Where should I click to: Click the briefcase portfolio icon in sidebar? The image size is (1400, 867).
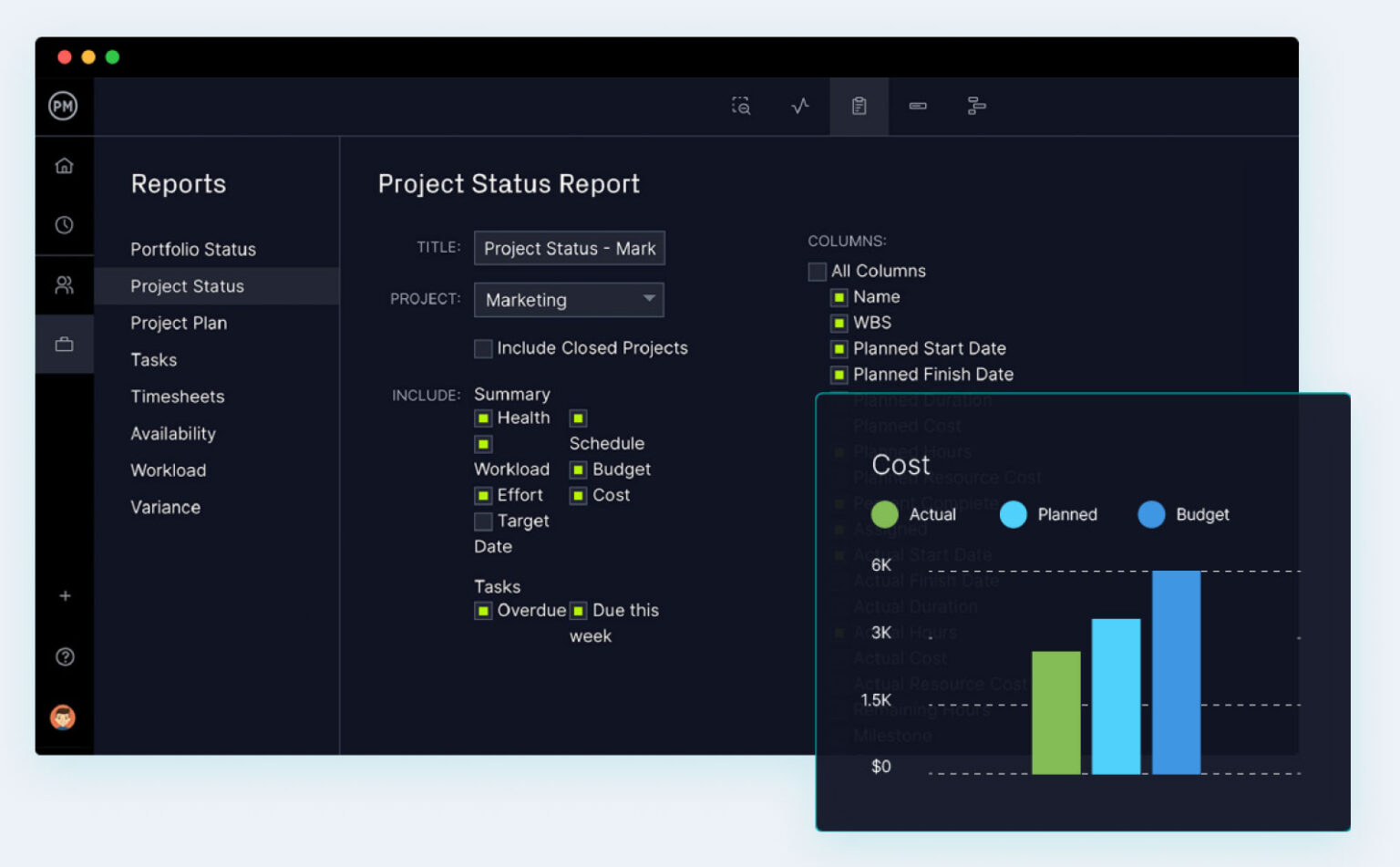(x=65, y=344)
